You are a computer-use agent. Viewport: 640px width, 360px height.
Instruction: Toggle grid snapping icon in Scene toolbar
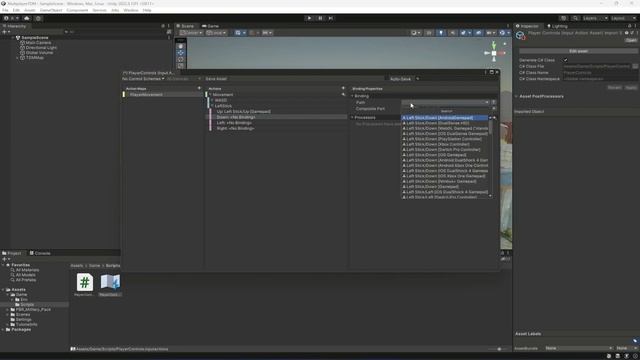tap(239, 33)
